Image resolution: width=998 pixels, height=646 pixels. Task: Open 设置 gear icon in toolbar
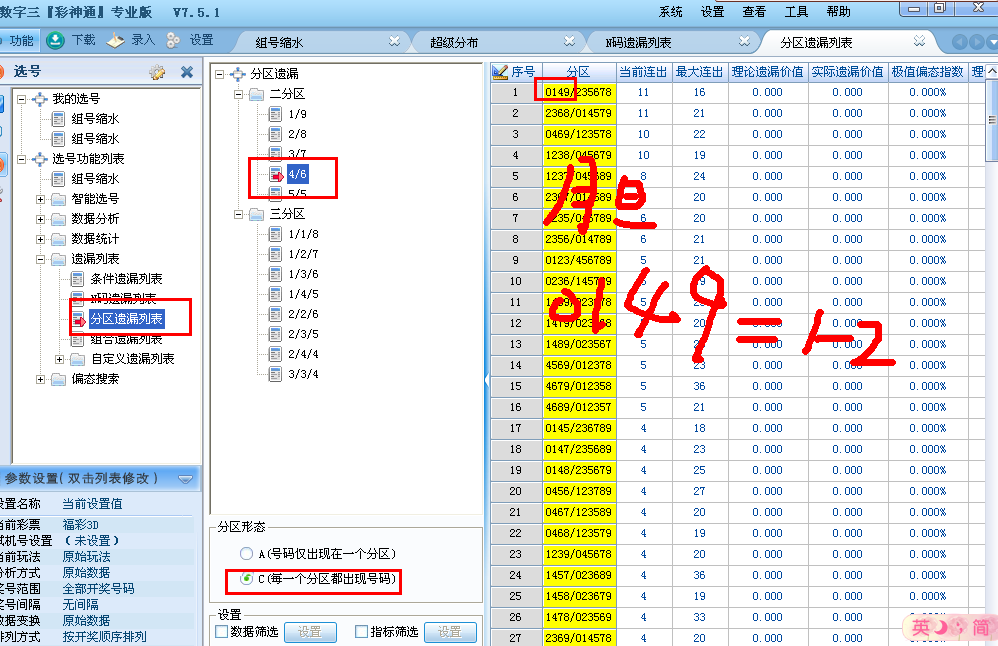(x=174, y=41)
